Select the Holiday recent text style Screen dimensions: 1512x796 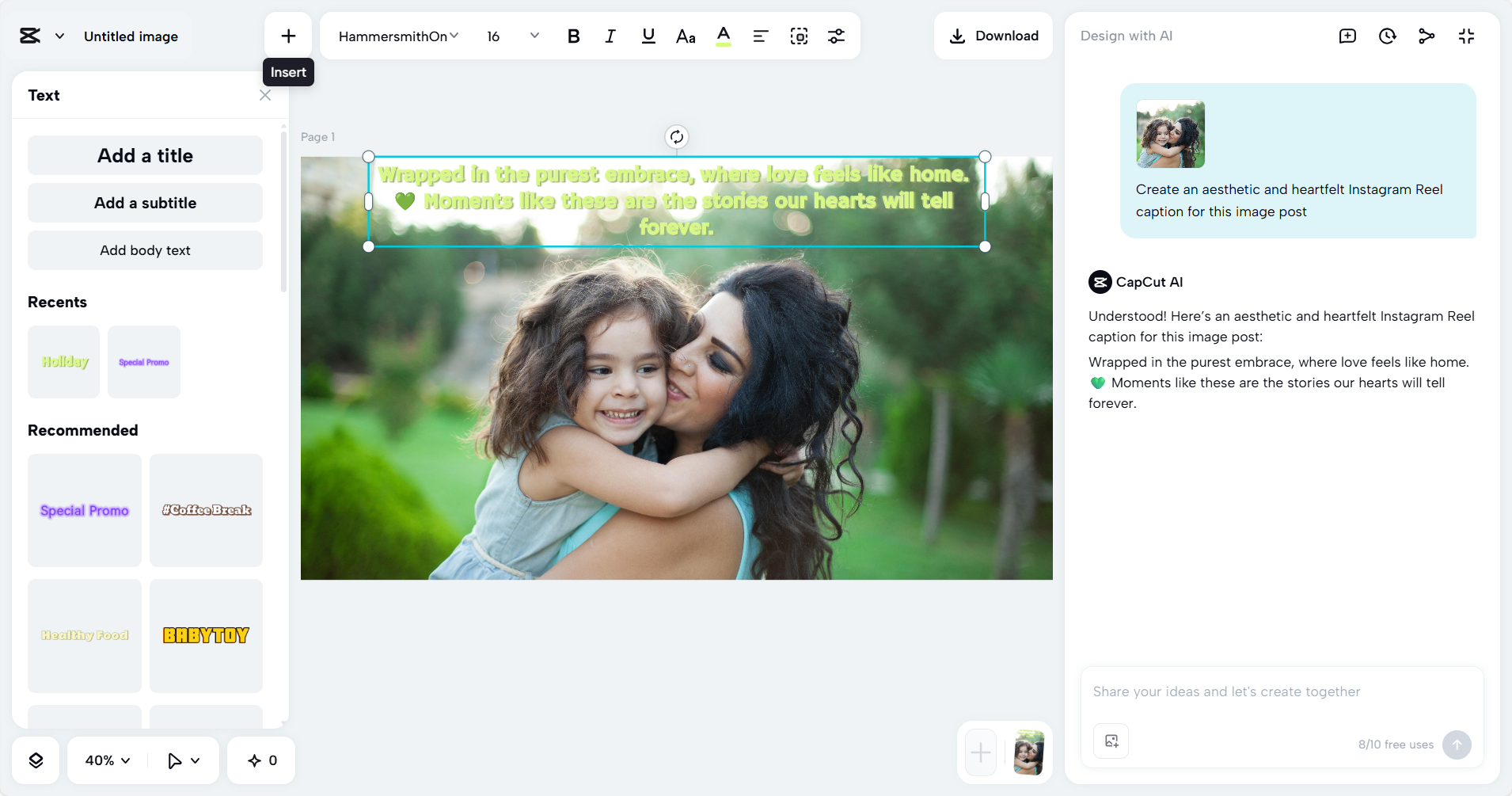click(64, 362)
